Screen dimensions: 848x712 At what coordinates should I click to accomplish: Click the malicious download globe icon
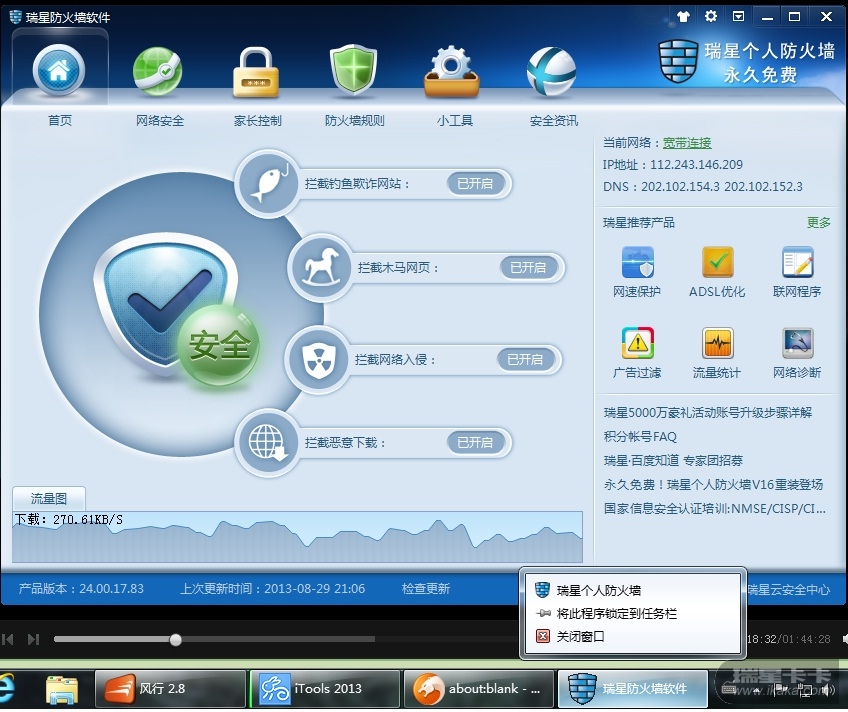[x=268, y=442]
